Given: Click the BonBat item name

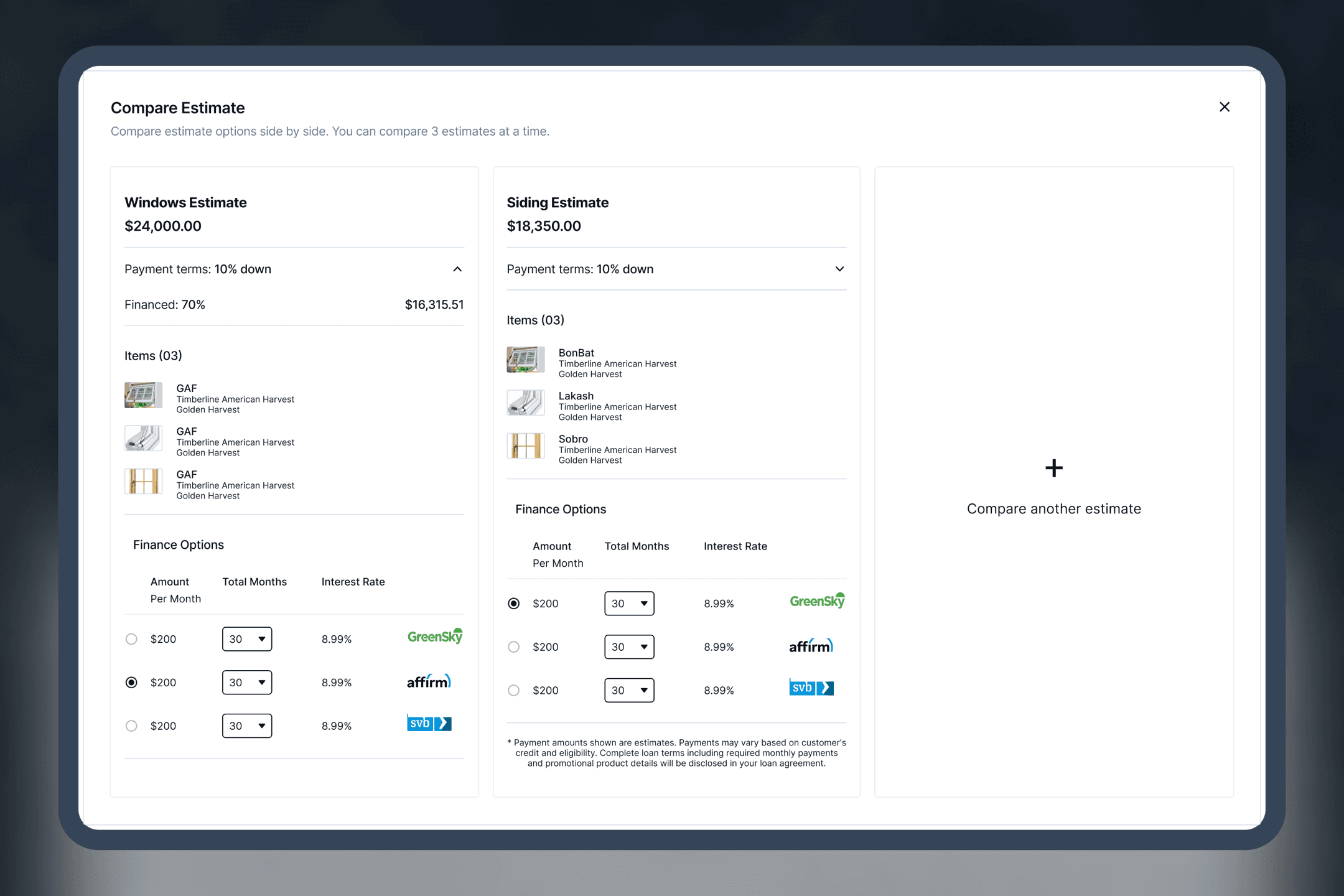Looking at the screenshot, I should pos(576,353).
